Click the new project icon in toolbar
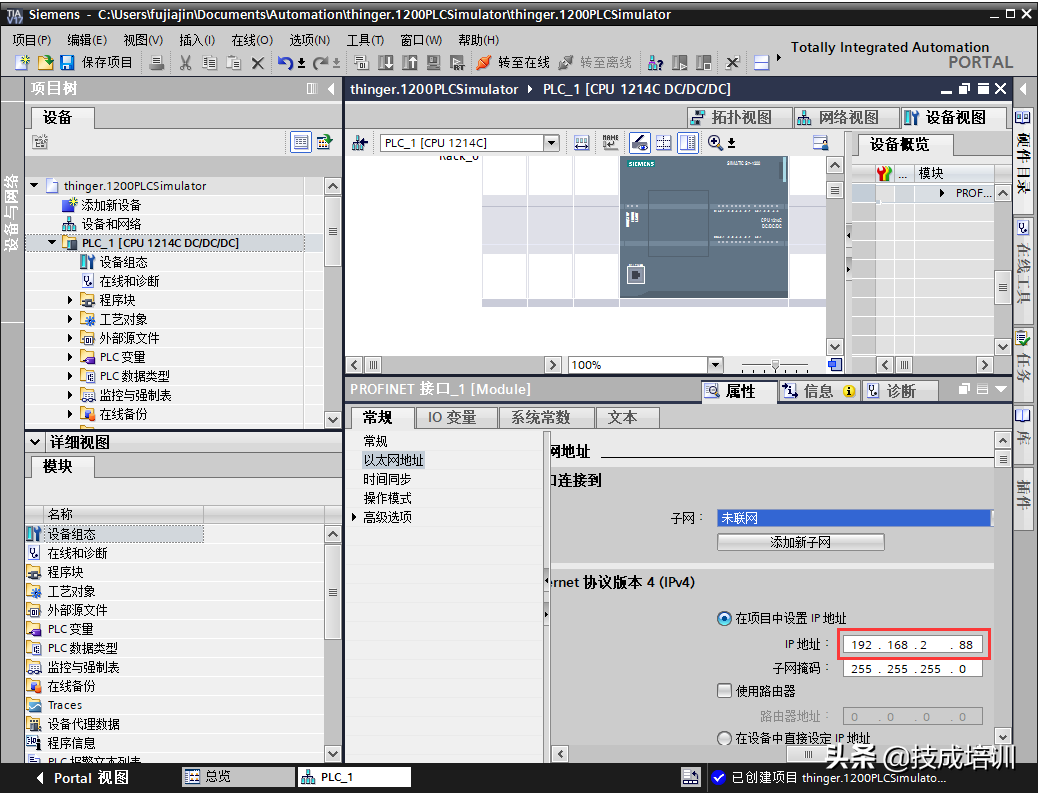The image size is (1039, 794). click(x=22, y=62)
